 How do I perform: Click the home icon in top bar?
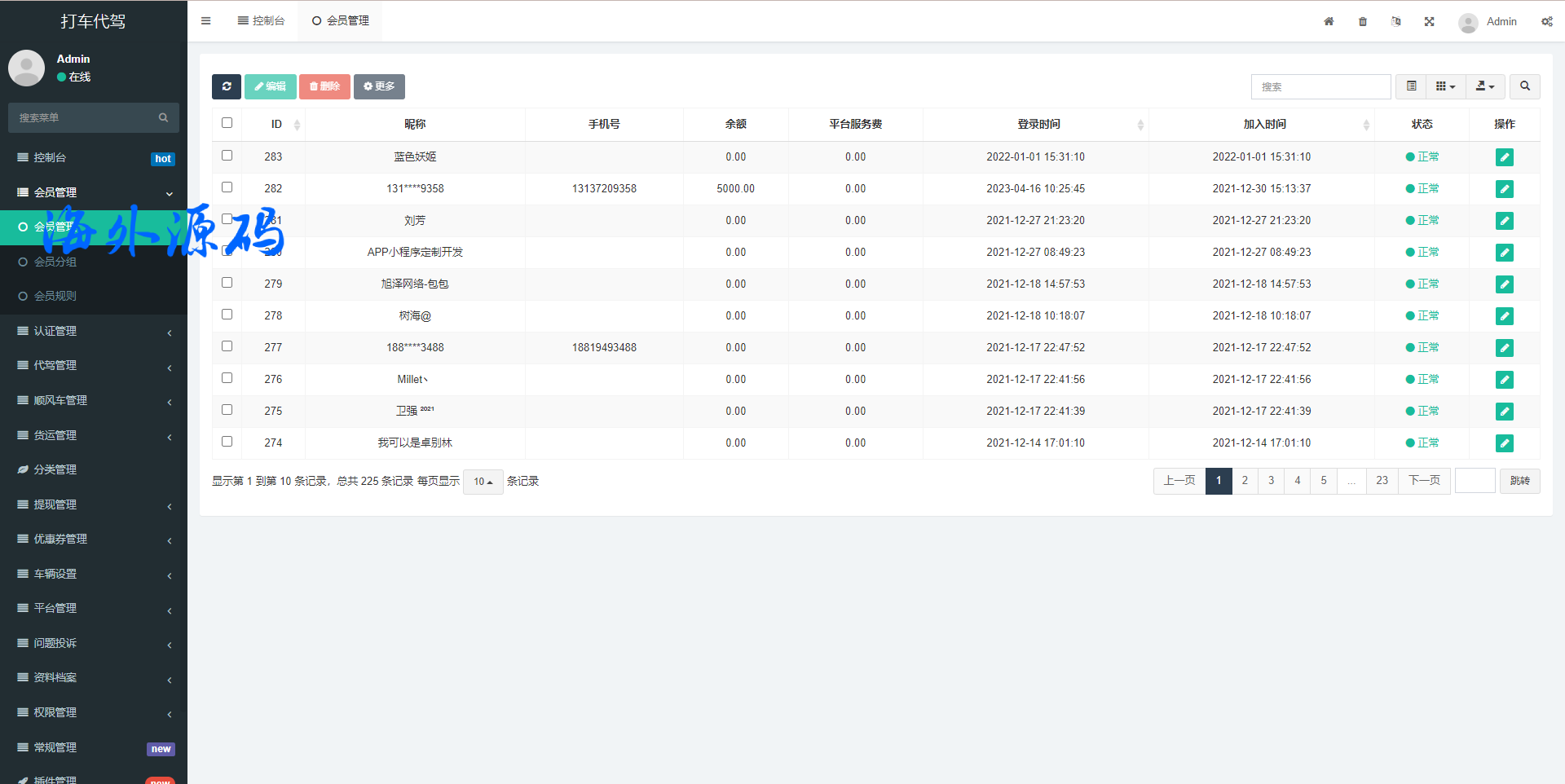pyautogui.click(x=1329, y=22)
